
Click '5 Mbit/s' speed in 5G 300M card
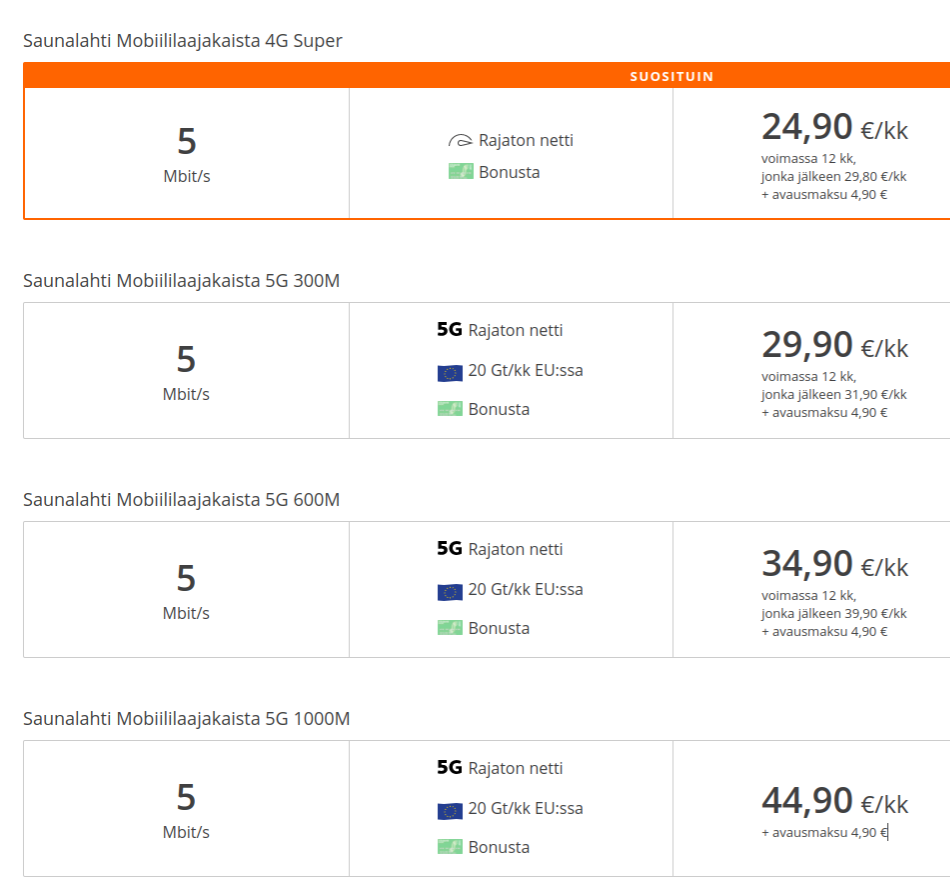186,373
